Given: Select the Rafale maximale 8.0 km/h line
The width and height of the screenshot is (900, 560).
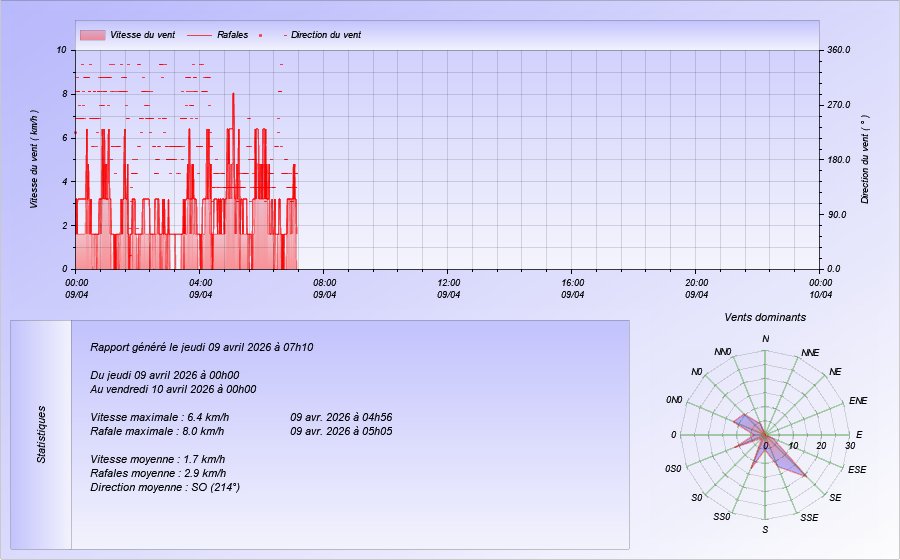Looking at the screenshot, I should click(x=157, y=431).
